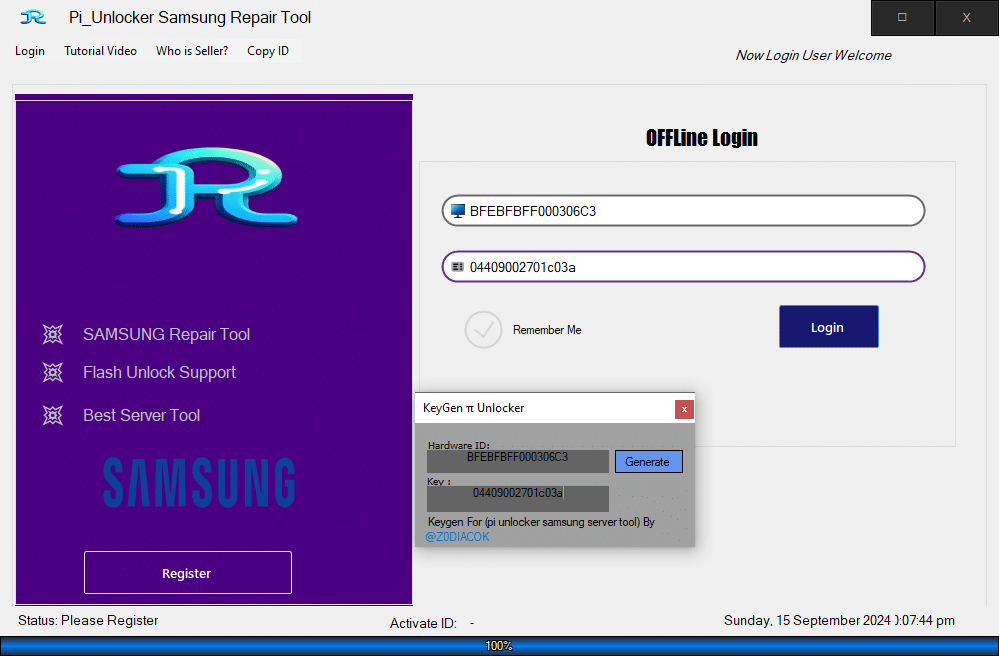Viewport: 999px width, 656px height.
Task: Click the Key field in the KeyGen dialog
Action: [517, 498]
